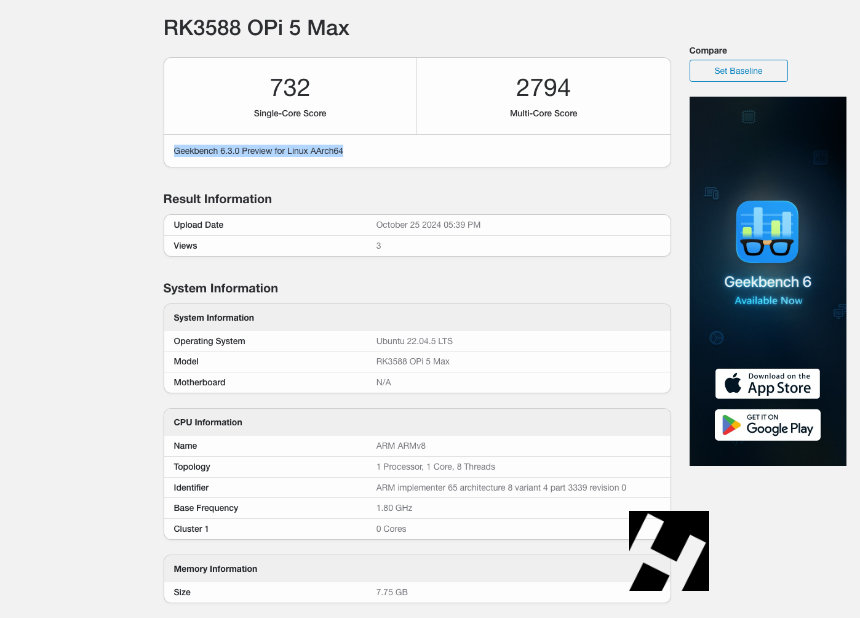
Task: Click the CPU Name label
Action: (185, 446)
